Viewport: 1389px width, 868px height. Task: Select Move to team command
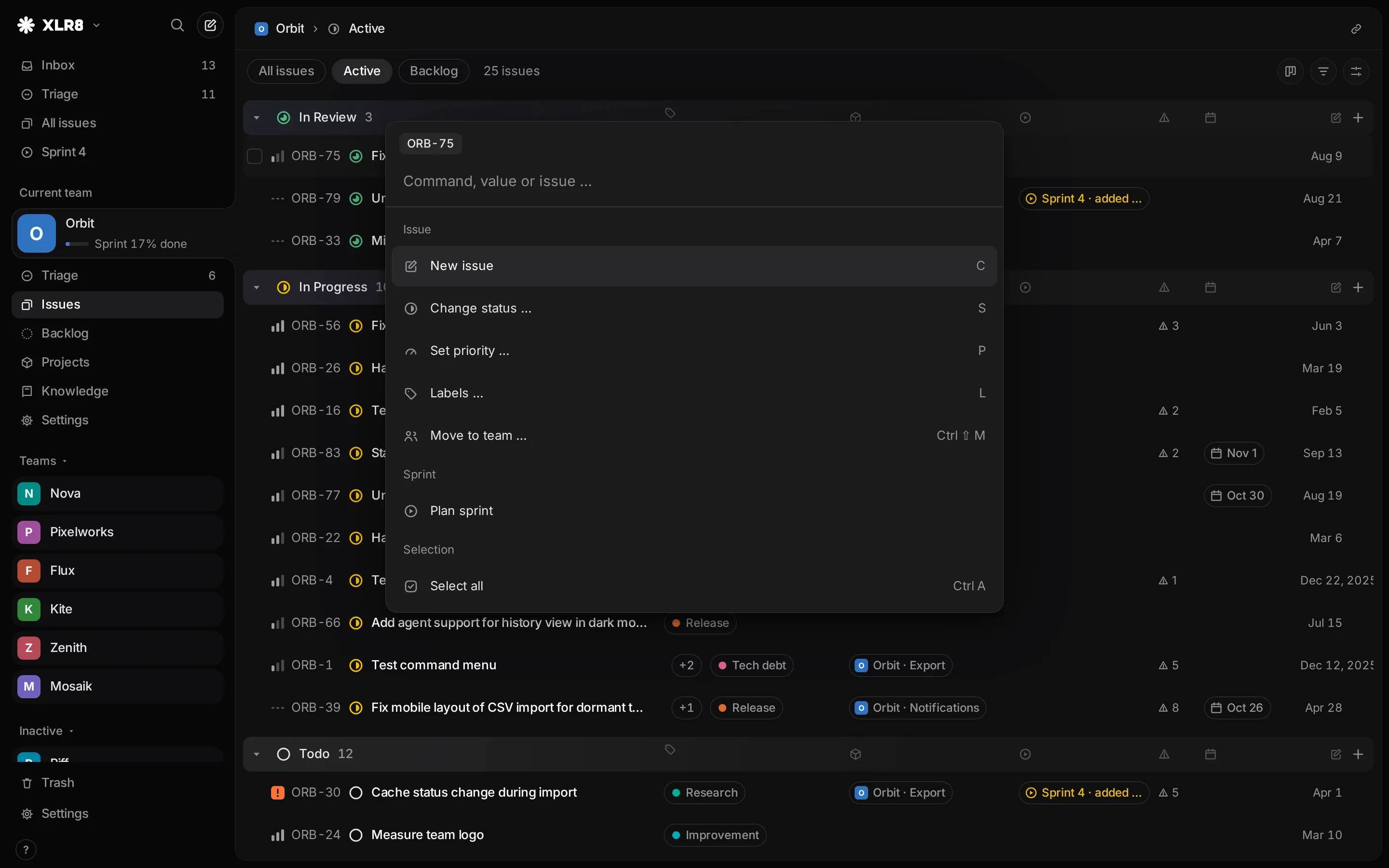[x=694, y=436]
